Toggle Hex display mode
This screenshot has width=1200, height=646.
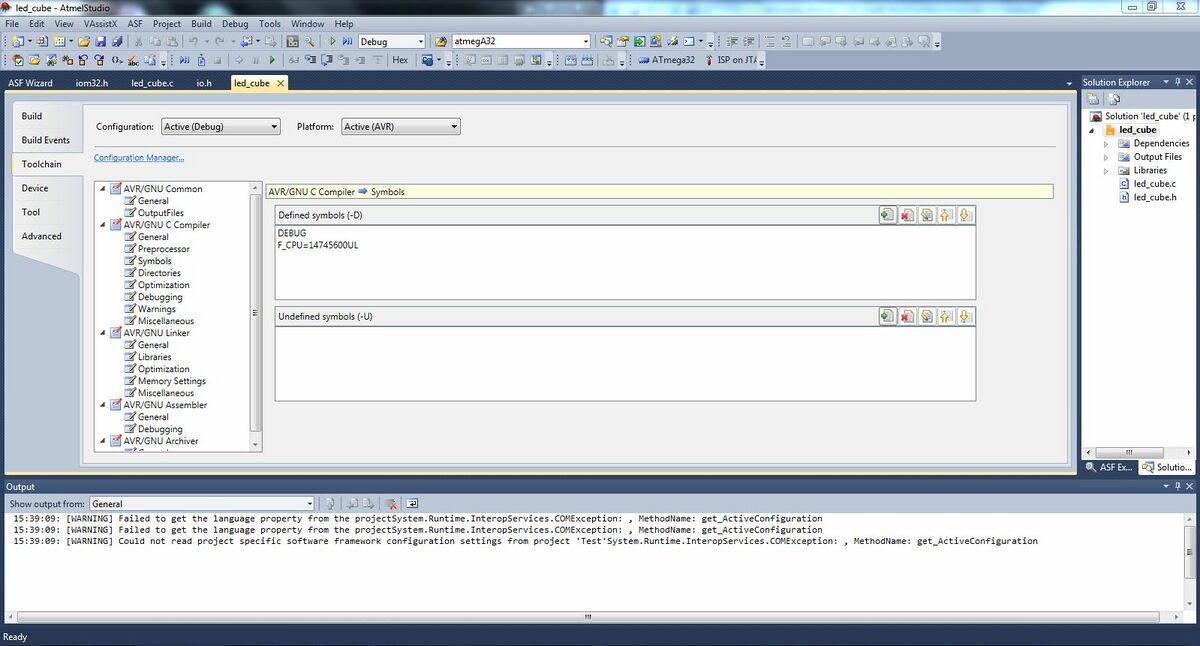400,60
